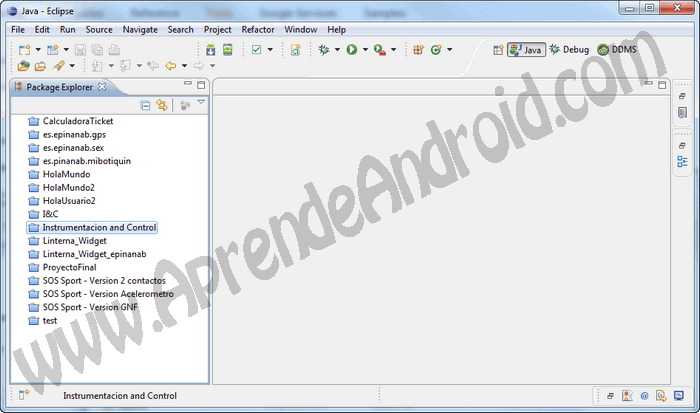Open the Run dropdown arrow
Viewport: 700px width, 413px height.
point(365,50)
